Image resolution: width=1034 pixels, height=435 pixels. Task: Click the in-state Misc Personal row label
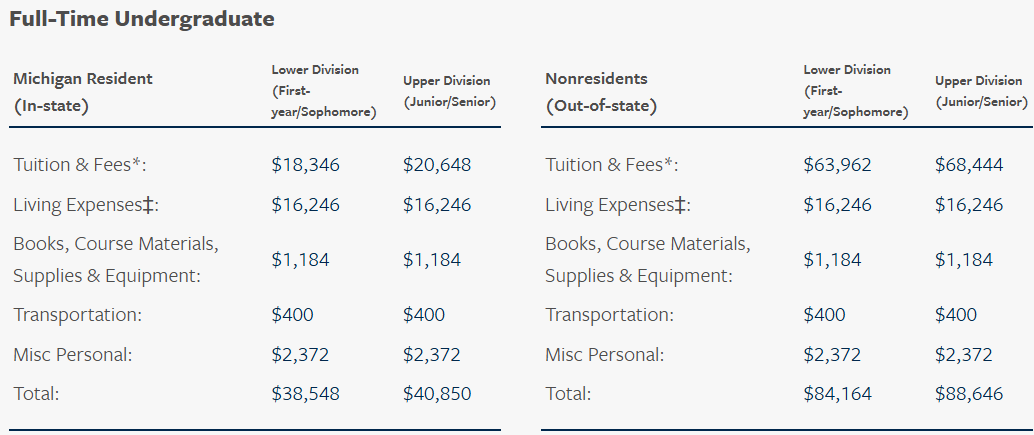click(x=73, y=354)
